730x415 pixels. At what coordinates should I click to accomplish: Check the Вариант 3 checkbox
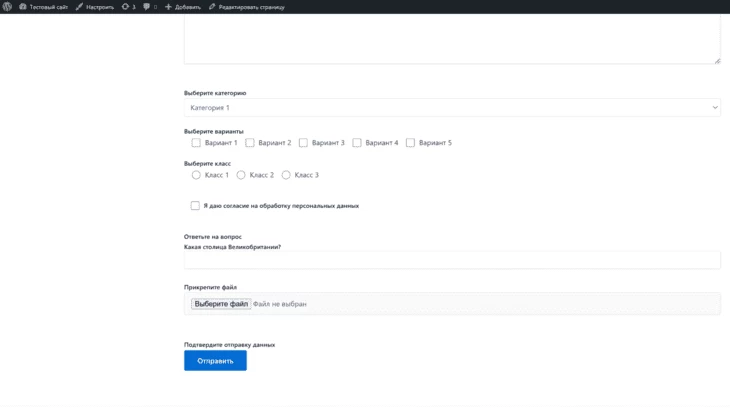point(303,143)
